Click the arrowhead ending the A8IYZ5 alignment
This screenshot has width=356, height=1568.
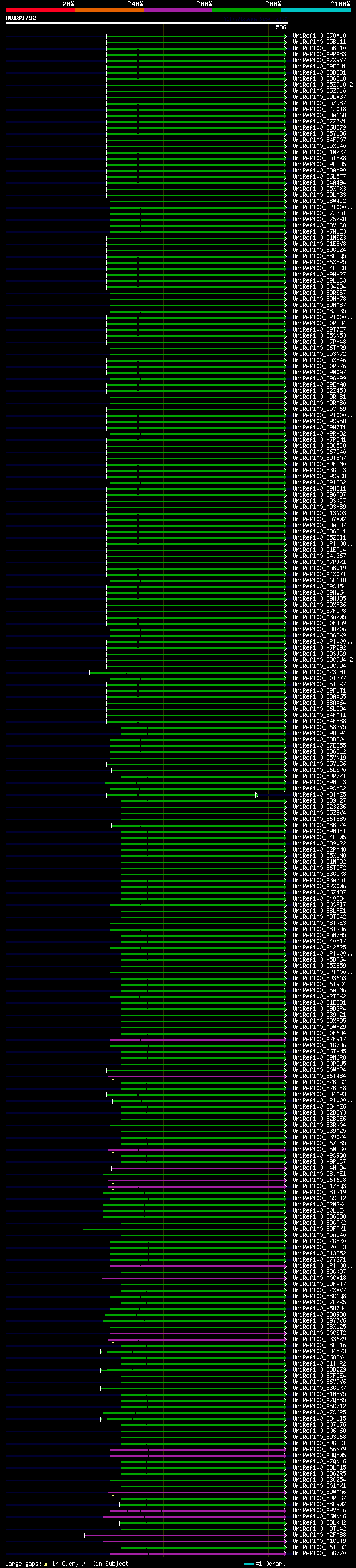(257, 795)
